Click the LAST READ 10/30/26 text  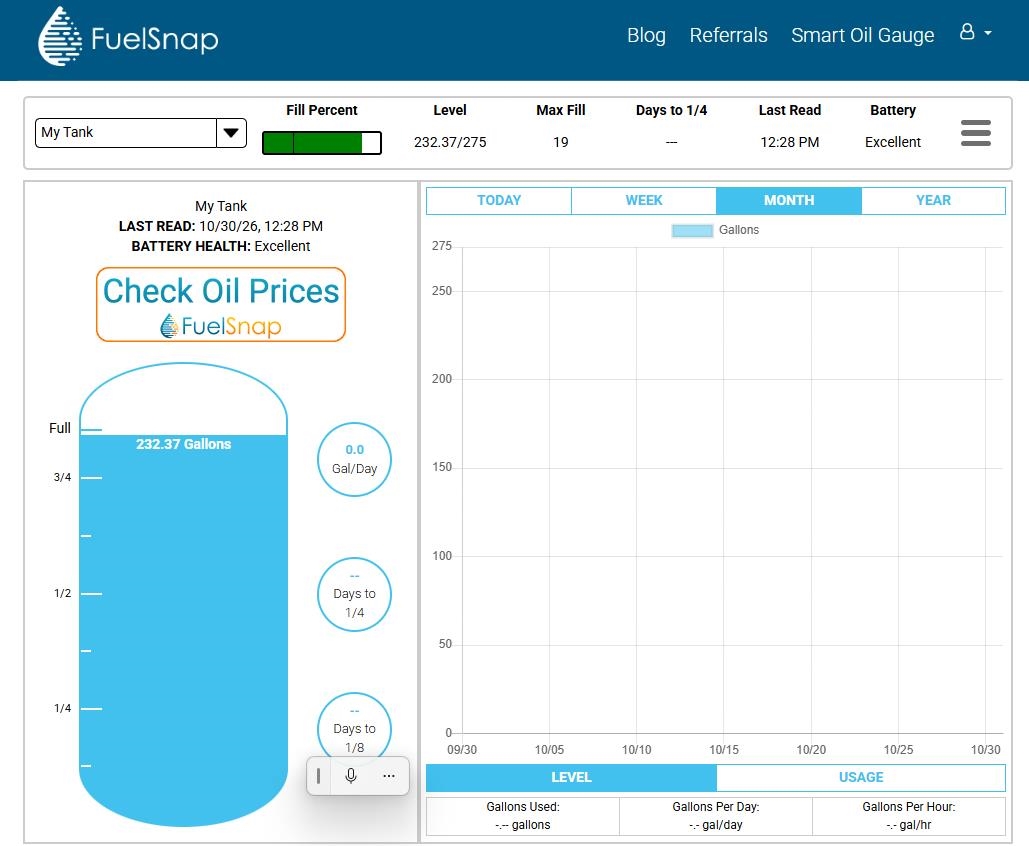(220, 226)
